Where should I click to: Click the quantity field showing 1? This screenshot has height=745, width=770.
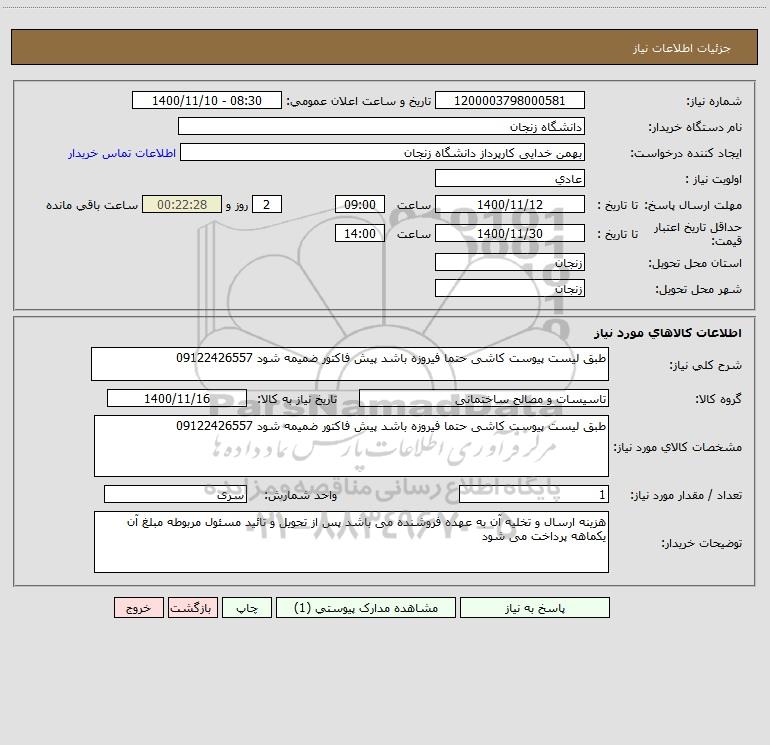[534, 495]
